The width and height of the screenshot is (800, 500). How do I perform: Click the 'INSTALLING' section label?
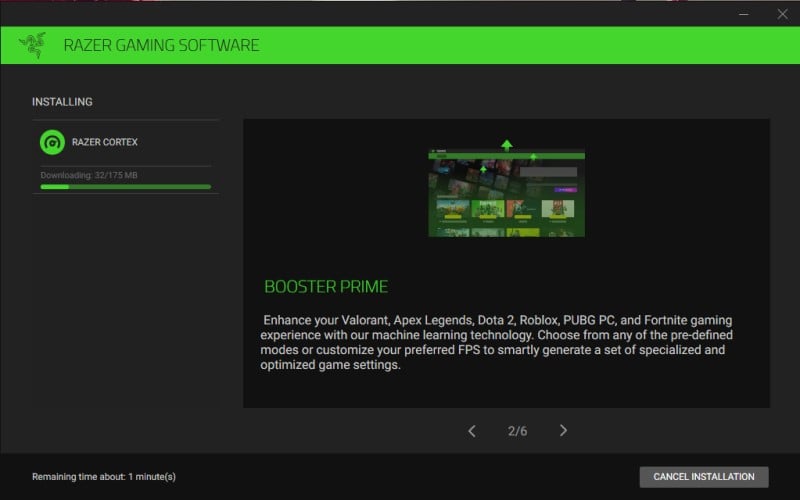tap(62, 102)
